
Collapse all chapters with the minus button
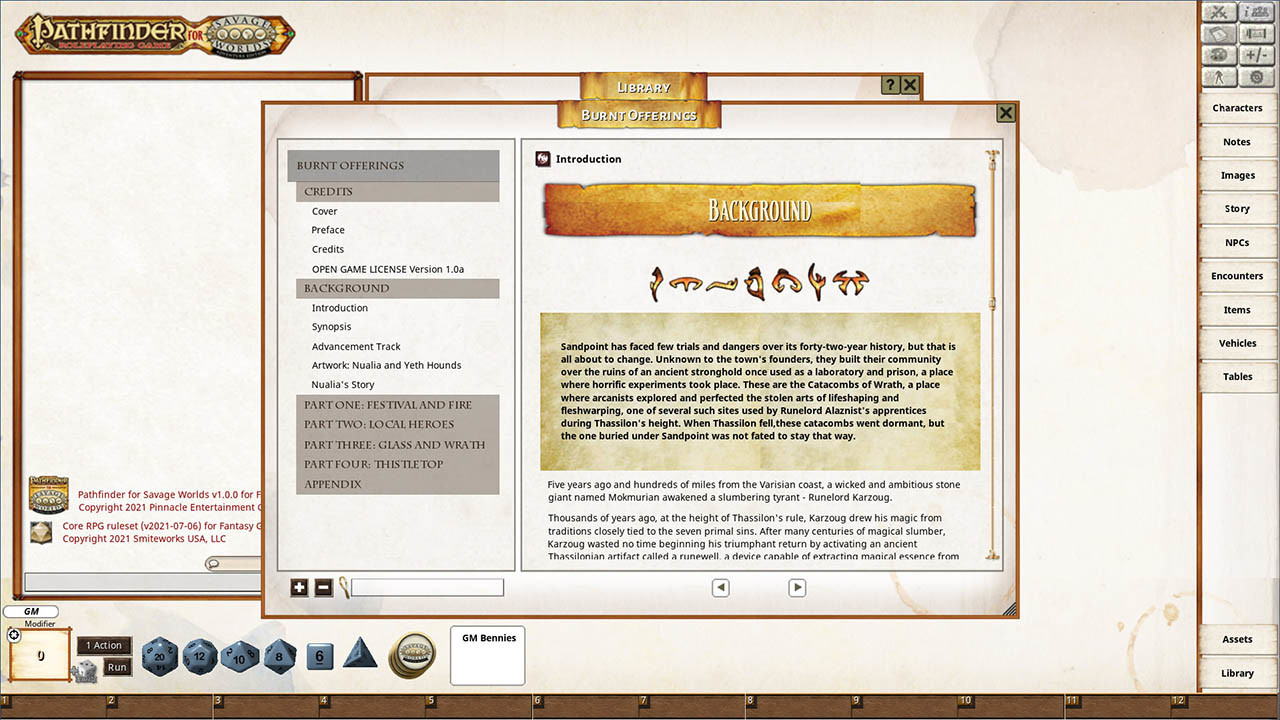[323, 588]
